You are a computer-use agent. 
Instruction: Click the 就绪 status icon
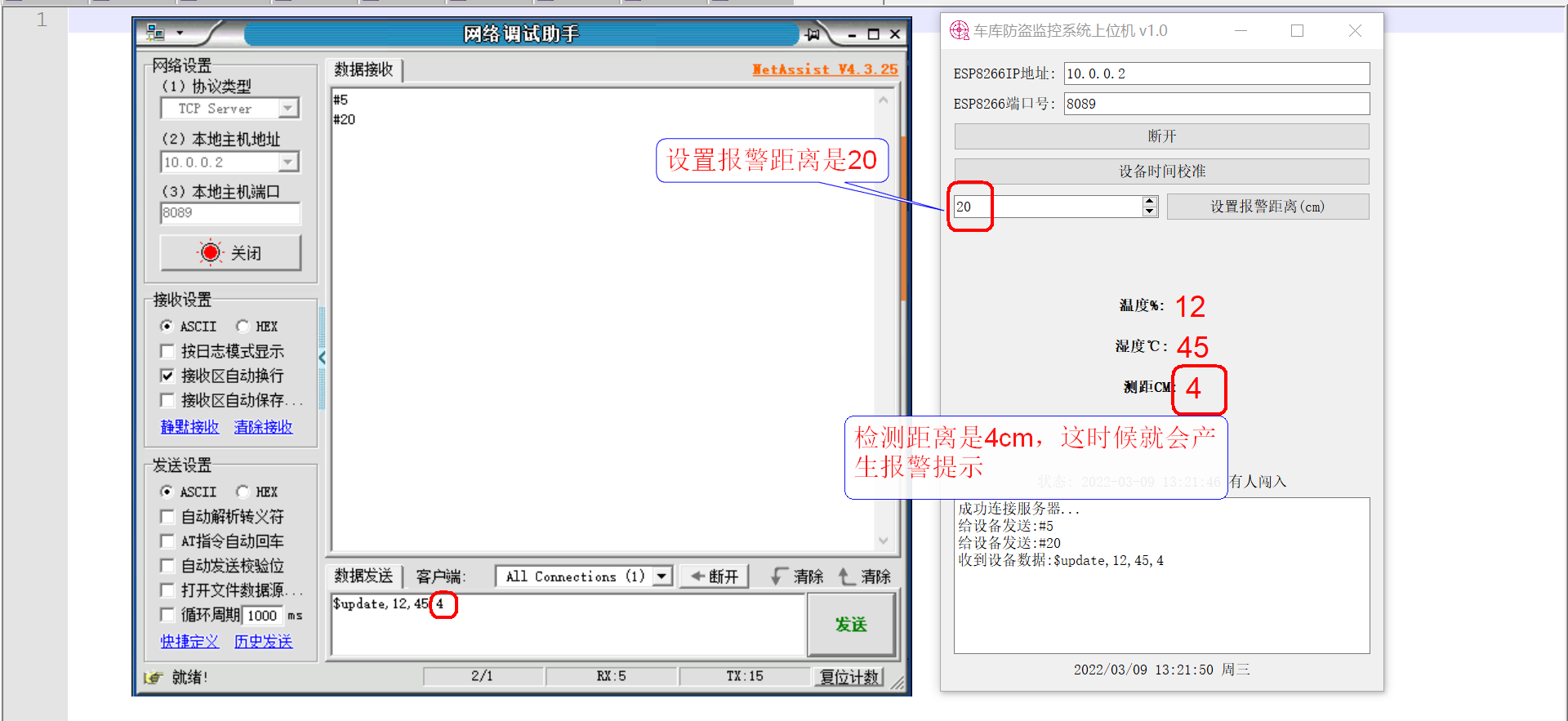[153, 677]
